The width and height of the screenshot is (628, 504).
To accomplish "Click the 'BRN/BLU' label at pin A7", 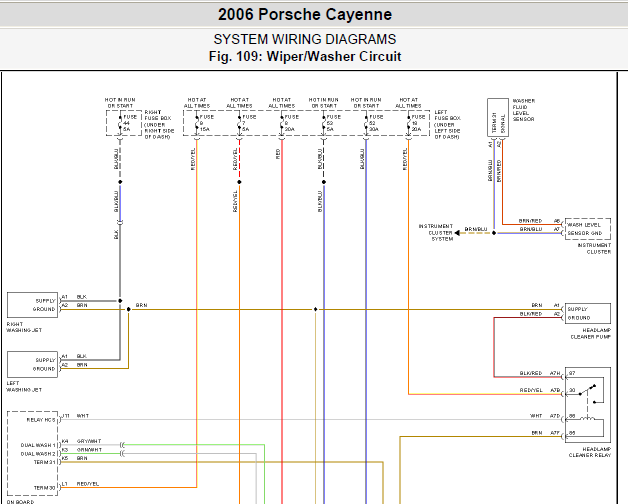I will click(531, 229).
